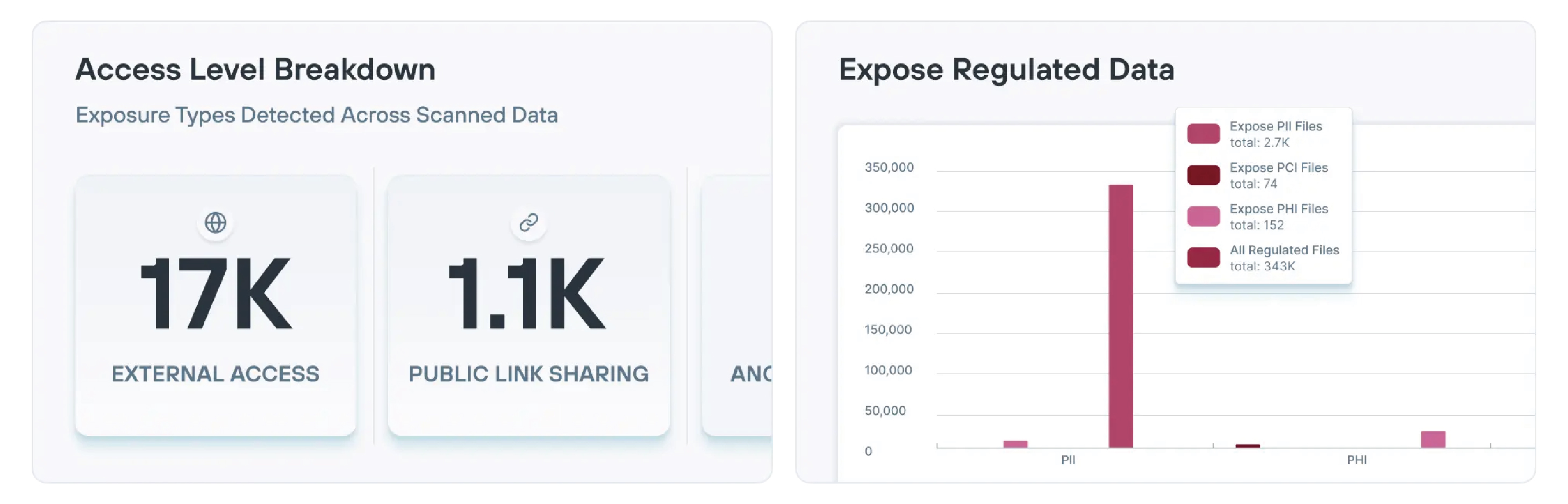Select the dark red PCI bar
This screenshot has width=1568, height=504.
(x=1247, y=446)
